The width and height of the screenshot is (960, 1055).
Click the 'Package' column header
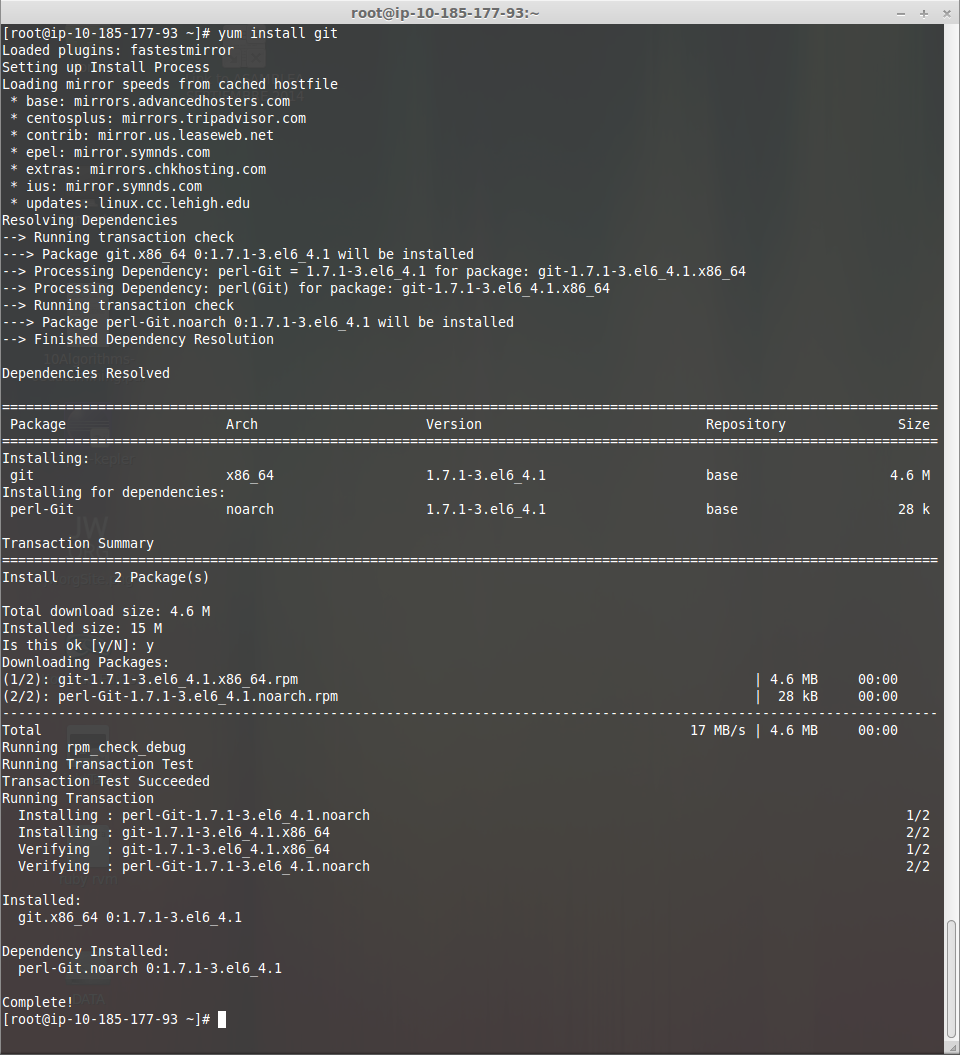pyautogui.click(x=38, y=424)
